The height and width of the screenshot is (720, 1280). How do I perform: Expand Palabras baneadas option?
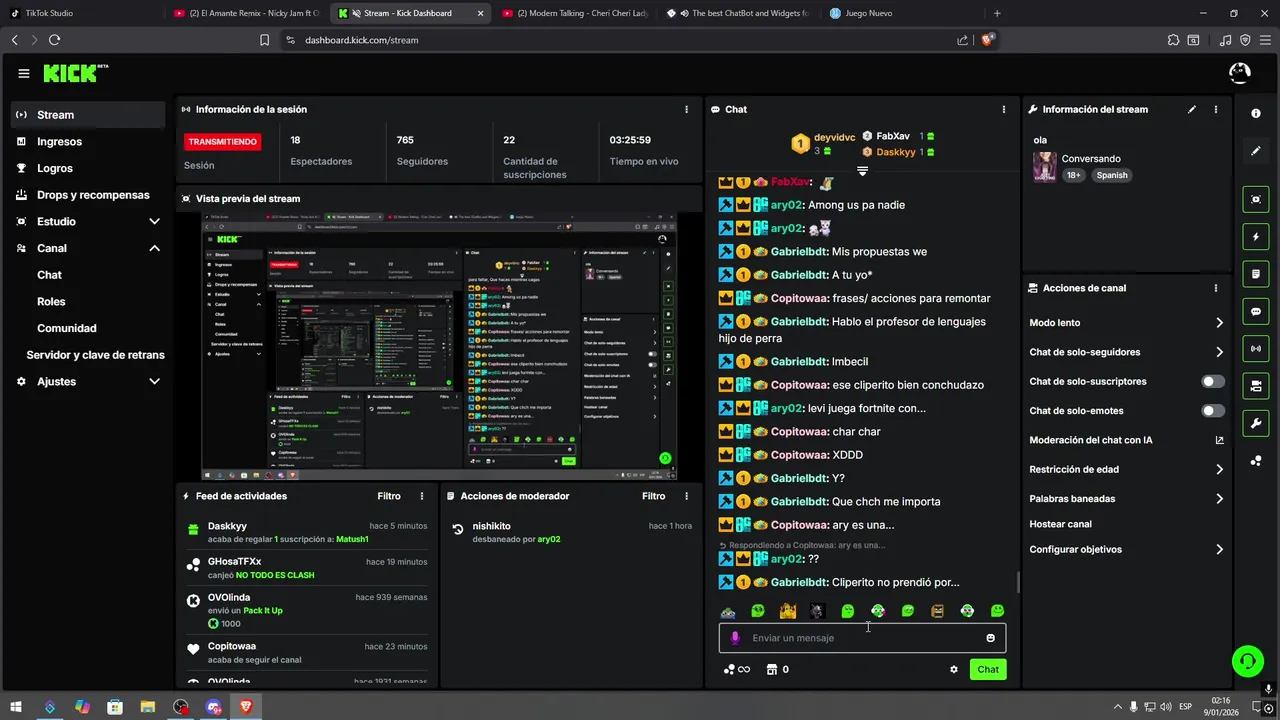(x=1220, y=499)
